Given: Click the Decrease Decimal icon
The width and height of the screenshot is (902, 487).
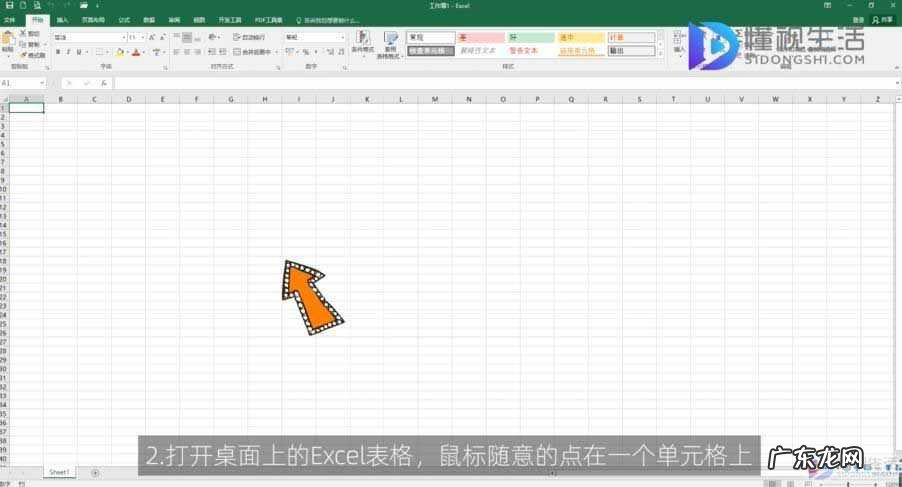Looking at the screenshot, I should tap(341, 52).
